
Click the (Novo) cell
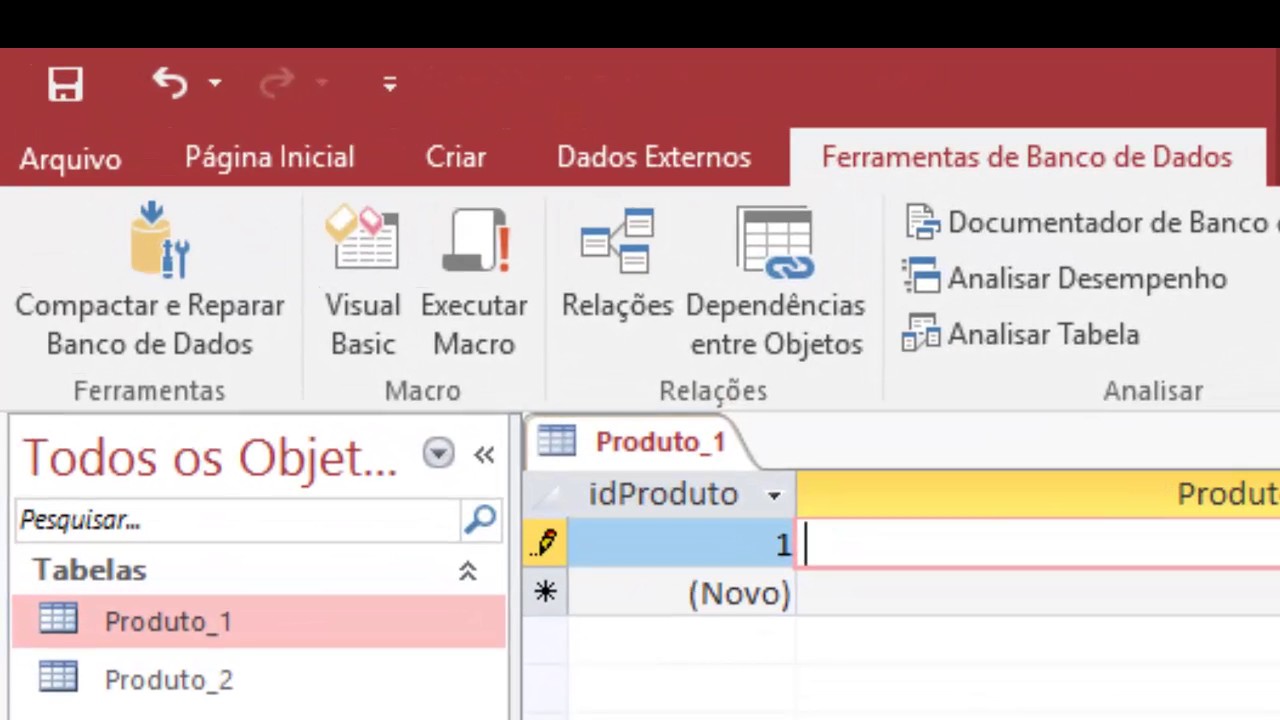click(x=682, y=593)
